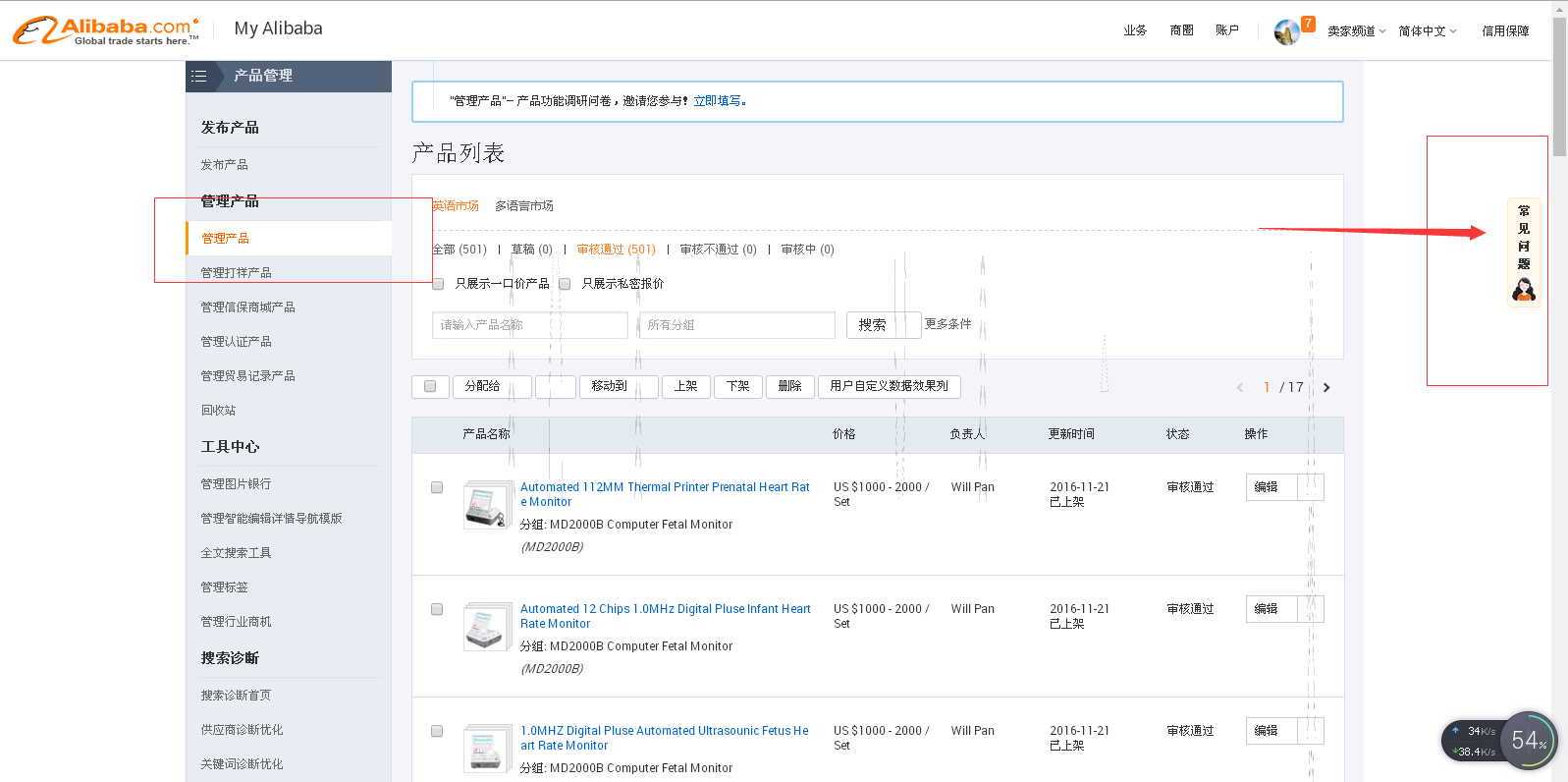Screen dimensions: 1568x782
Task: Click the 上架 button
Action: click(x=686, y=386)
